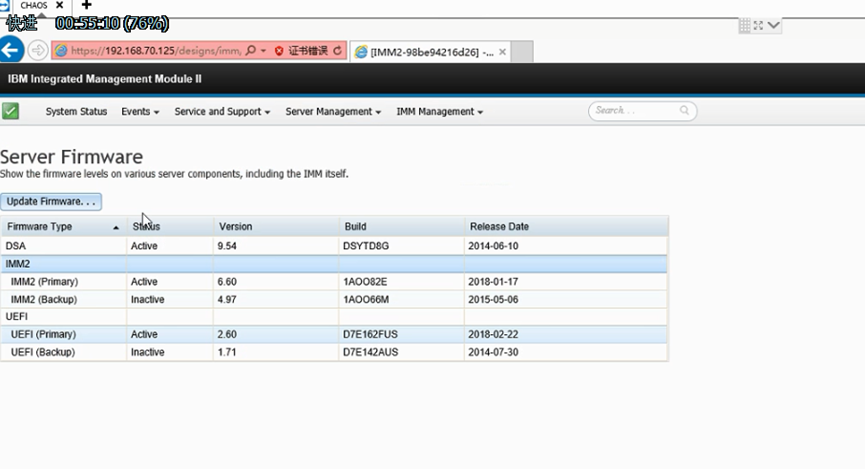This screenshot has width=865, height=469.
Task: Click the page refresh icon
Action: [338, 51]
